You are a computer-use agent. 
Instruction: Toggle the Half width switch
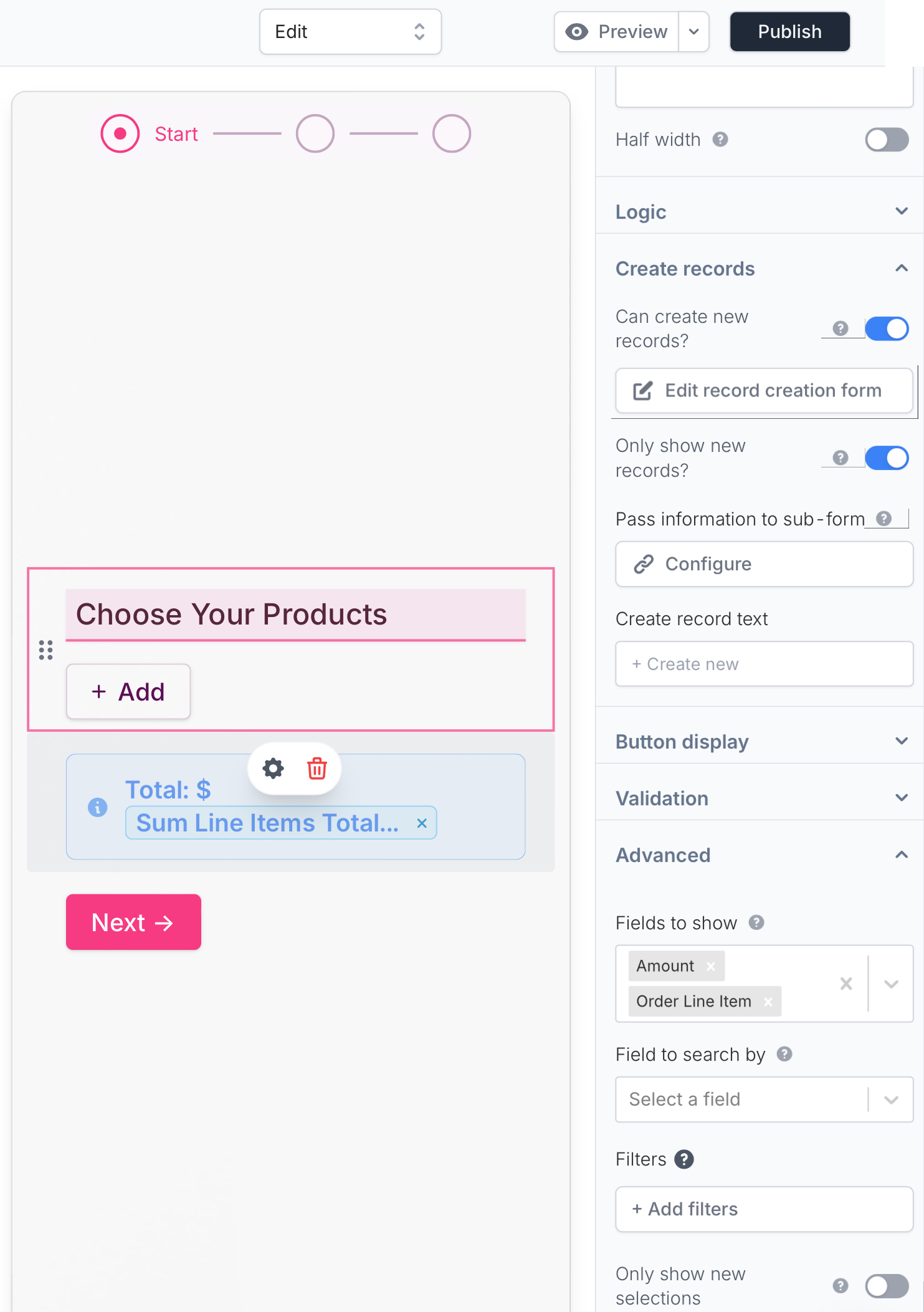(887, 140)
